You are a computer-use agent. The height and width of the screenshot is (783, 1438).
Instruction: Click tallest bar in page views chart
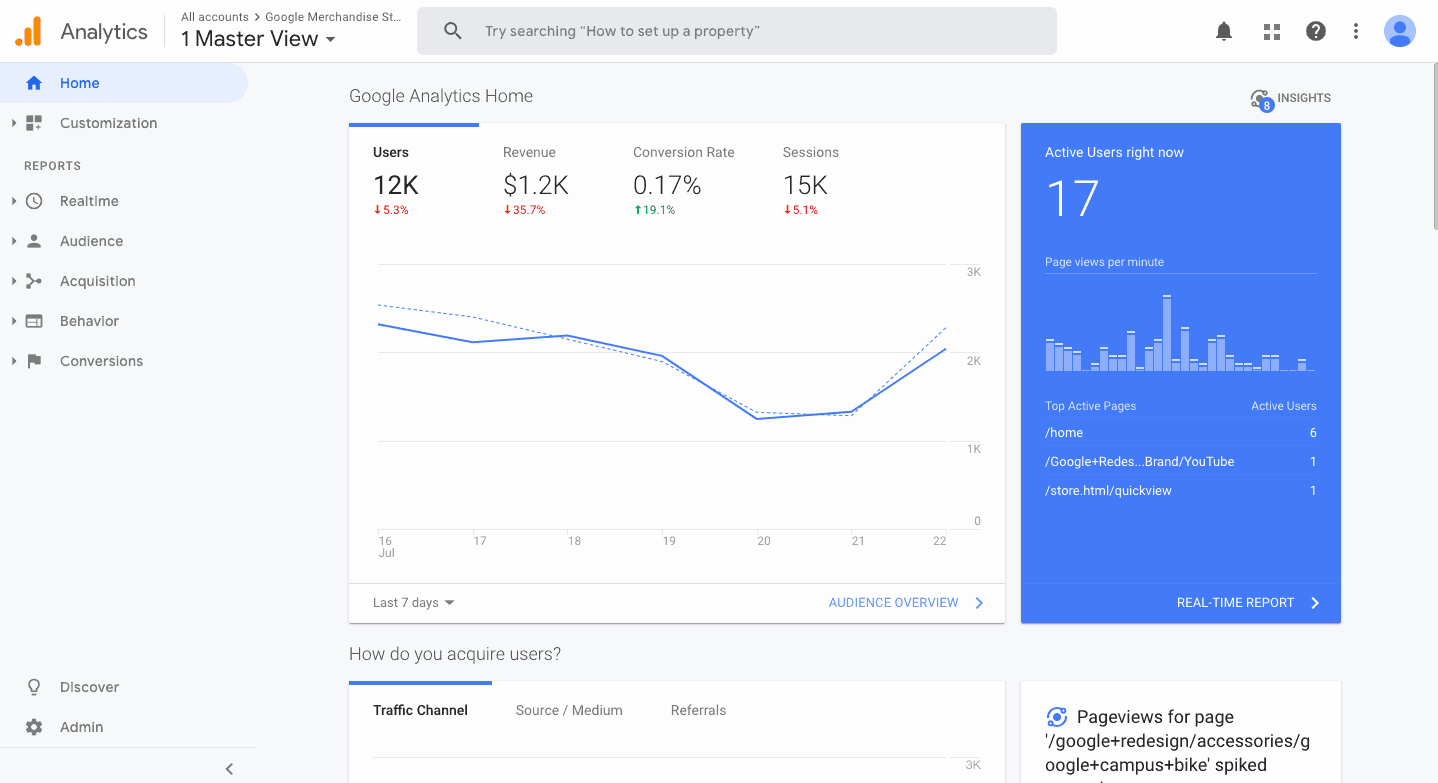pos(1167,333)
